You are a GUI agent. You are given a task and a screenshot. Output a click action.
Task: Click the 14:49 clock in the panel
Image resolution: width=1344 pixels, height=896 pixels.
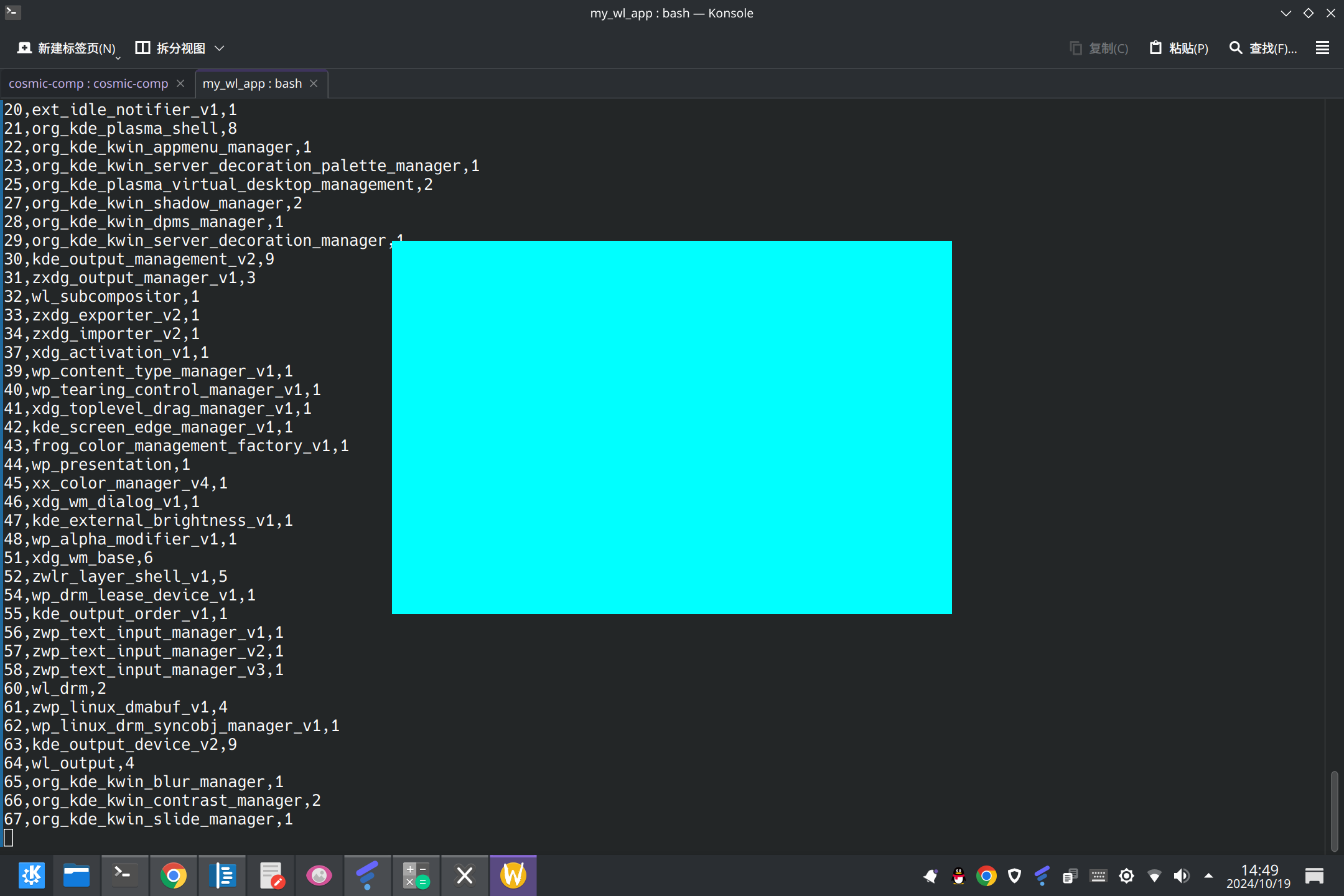pyautogui.click(x=1259, y=876)
